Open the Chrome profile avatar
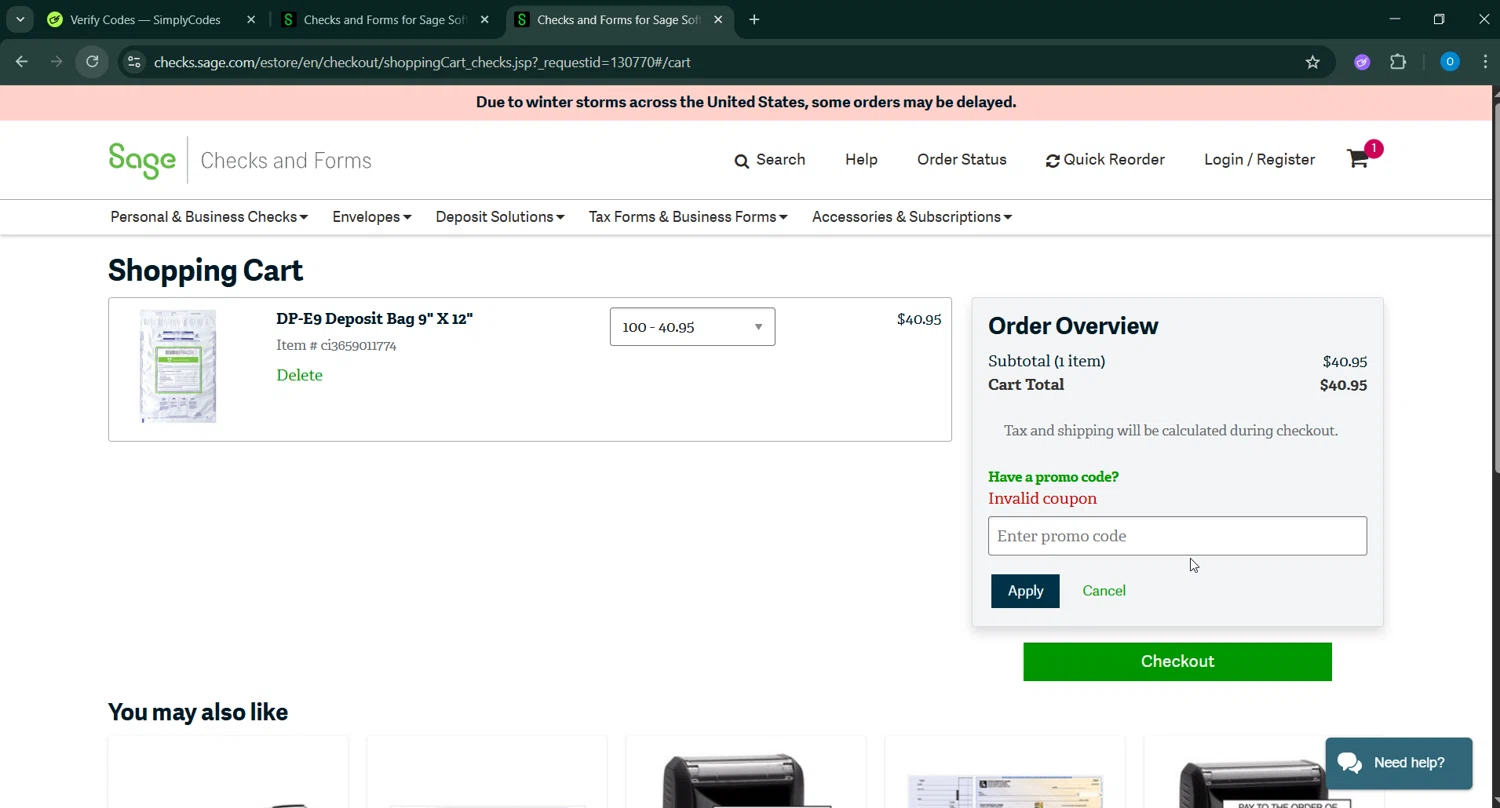The width and height of the screenshot is (1500, 808). (1450, 62)
